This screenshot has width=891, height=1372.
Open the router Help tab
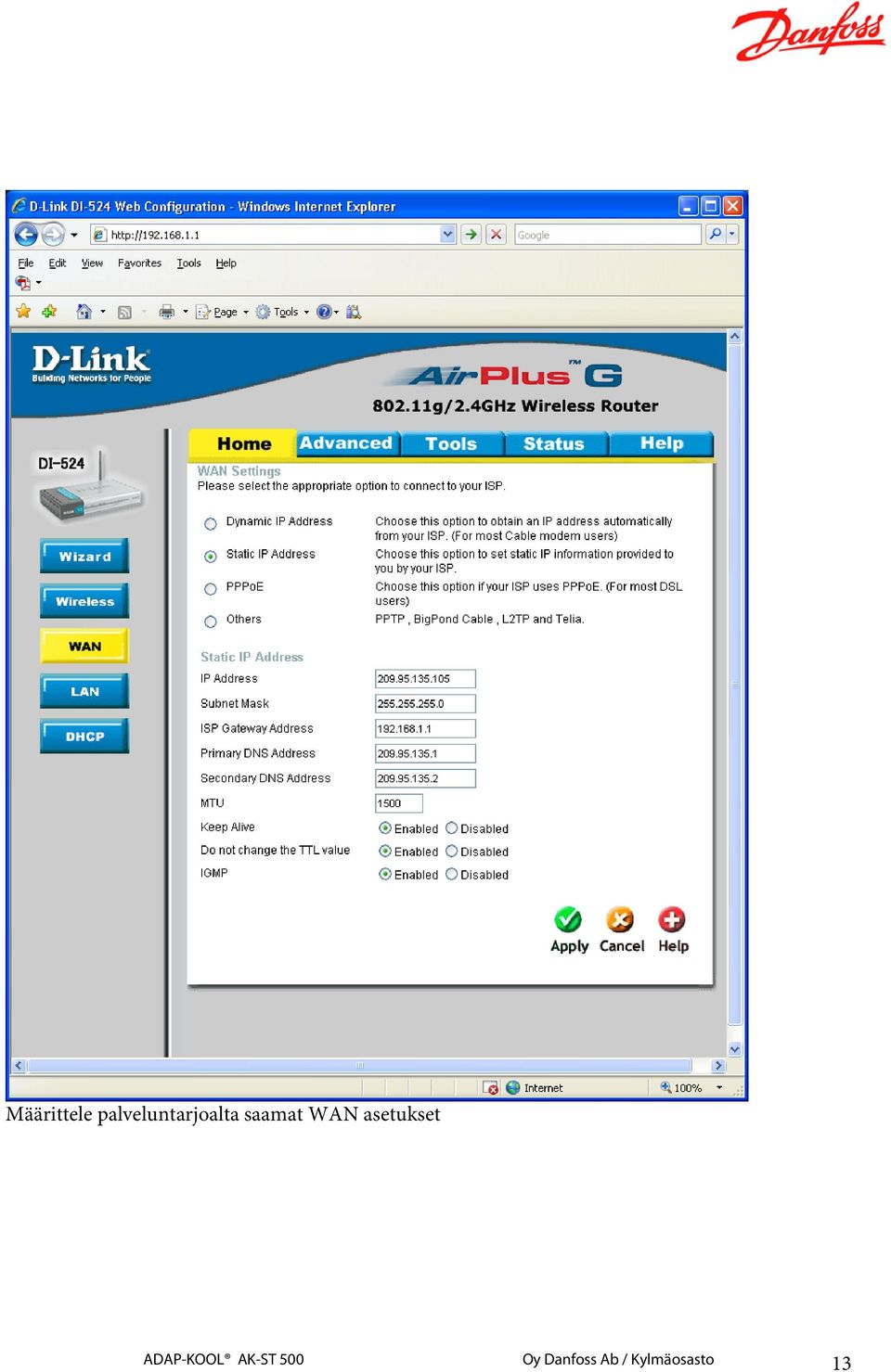point(661,443)
